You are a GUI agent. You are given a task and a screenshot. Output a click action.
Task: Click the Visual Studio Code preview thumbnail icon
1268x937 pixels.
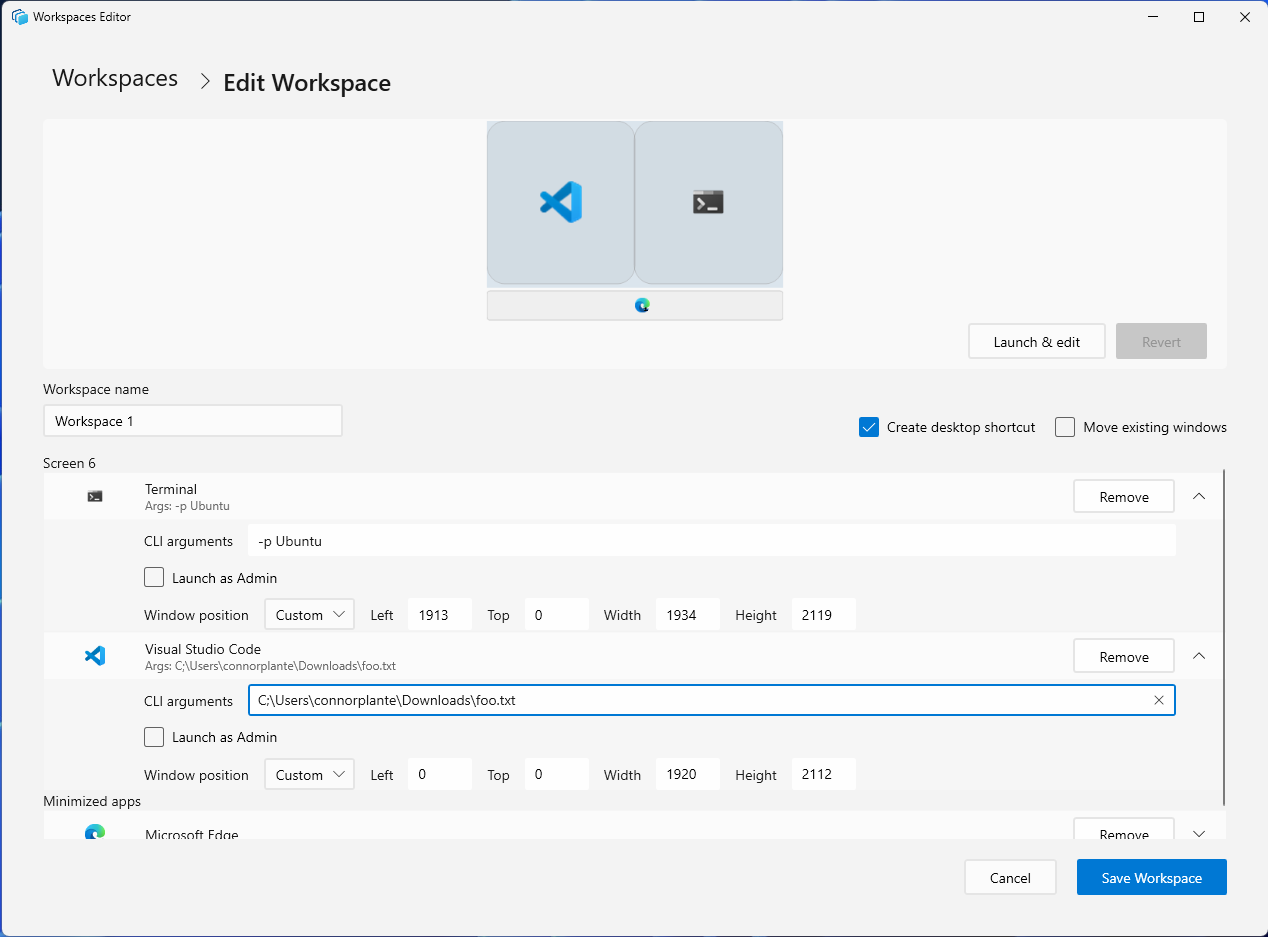click(x=560, y=201)
